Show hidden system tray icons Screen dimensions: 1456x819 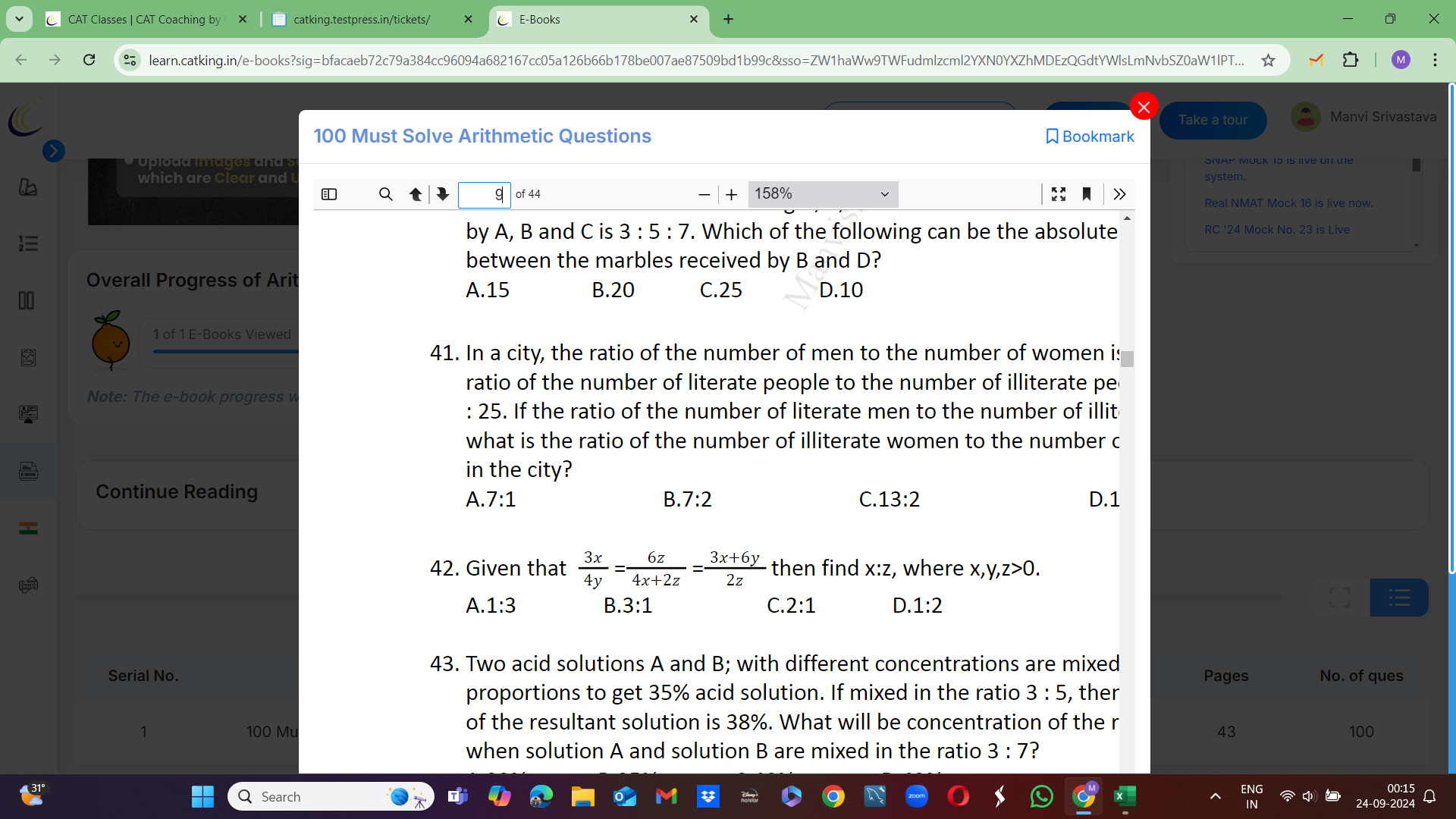pyautogui.click(x=1215, y=796)
